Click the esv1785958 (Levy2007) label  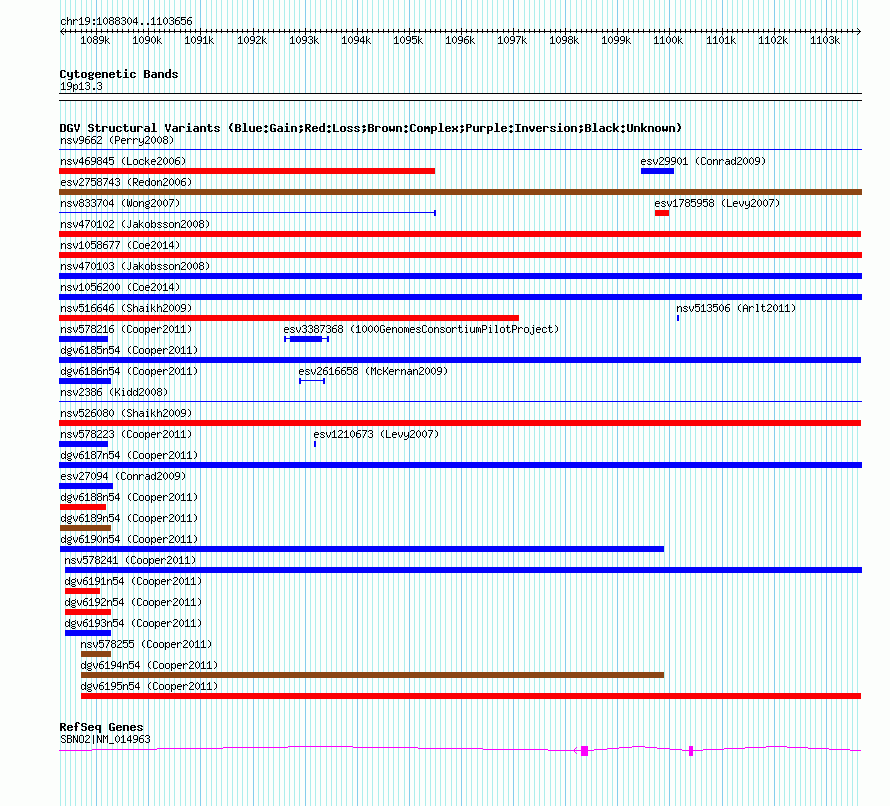[x=717, y=203]
